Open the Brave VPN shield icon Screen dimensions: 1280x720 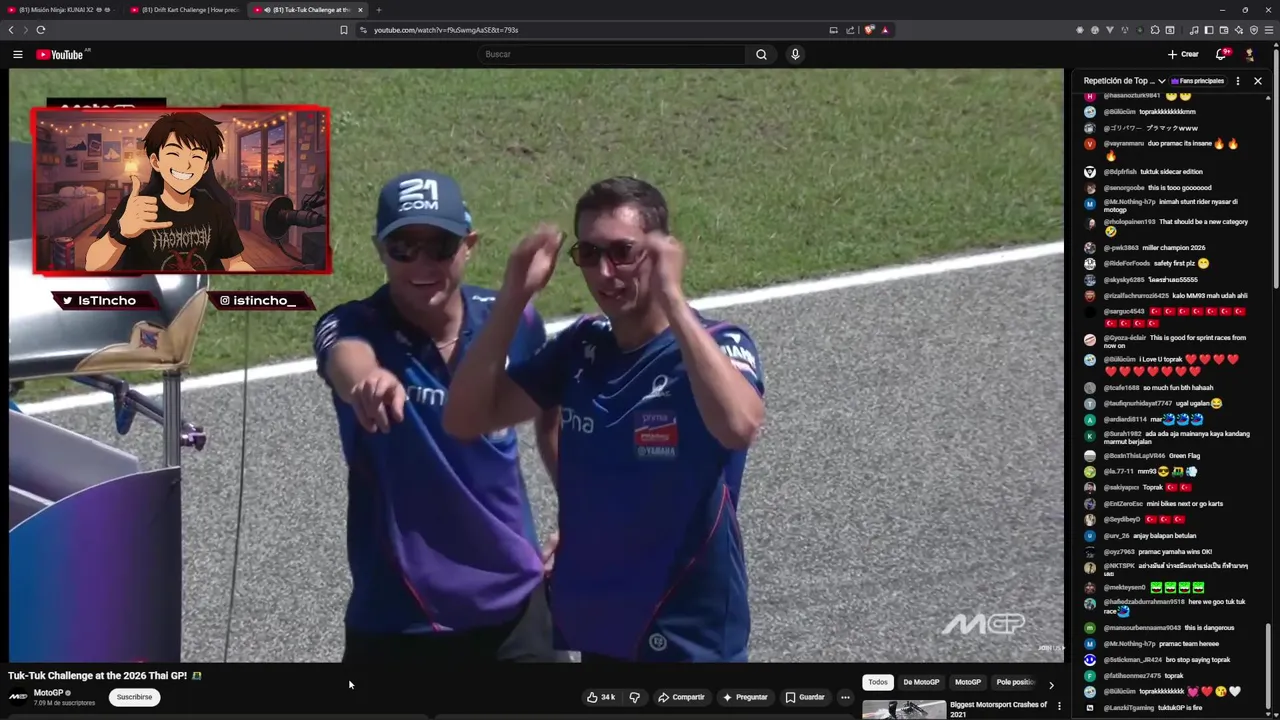pyautogui.click(x=1254, y=30)
